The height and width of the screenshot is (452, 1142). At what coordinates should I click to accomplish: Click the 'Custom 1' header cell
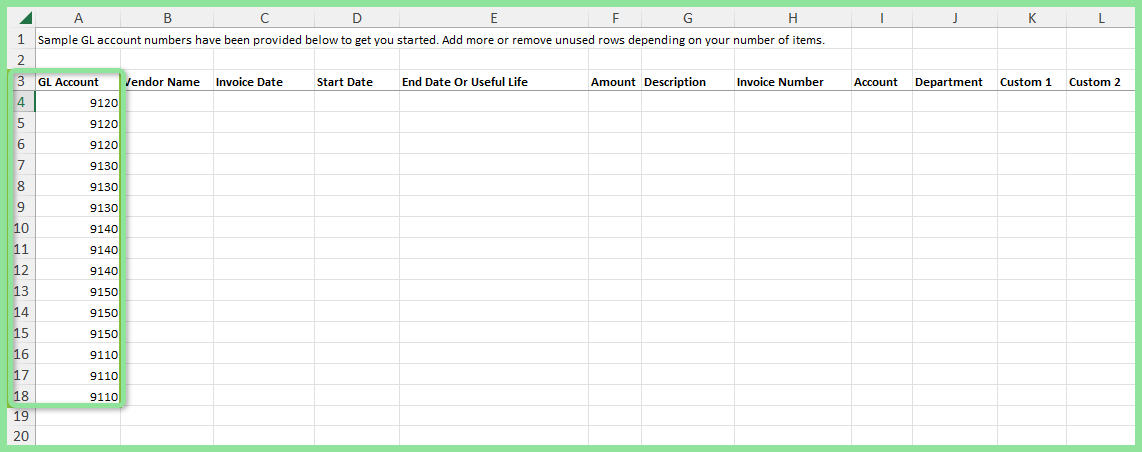pos(1031,82)
